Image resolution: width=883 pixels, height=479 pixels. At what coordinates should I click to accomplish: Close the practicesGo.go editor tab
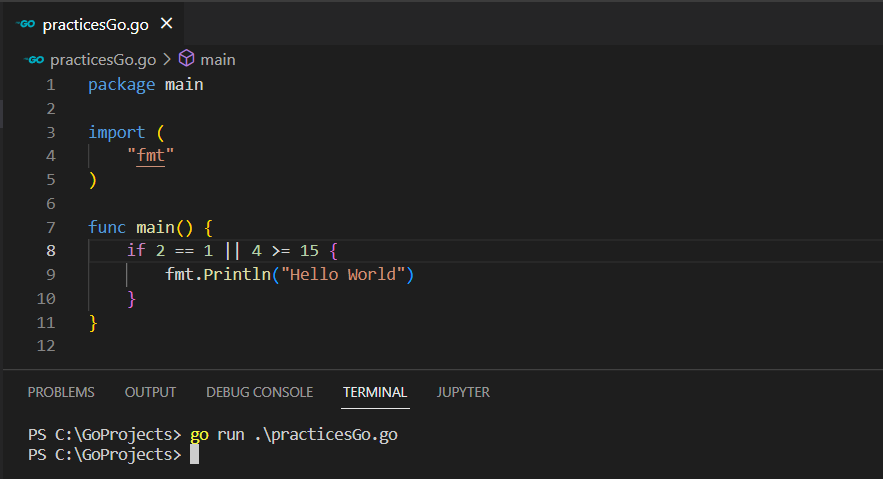166,24
